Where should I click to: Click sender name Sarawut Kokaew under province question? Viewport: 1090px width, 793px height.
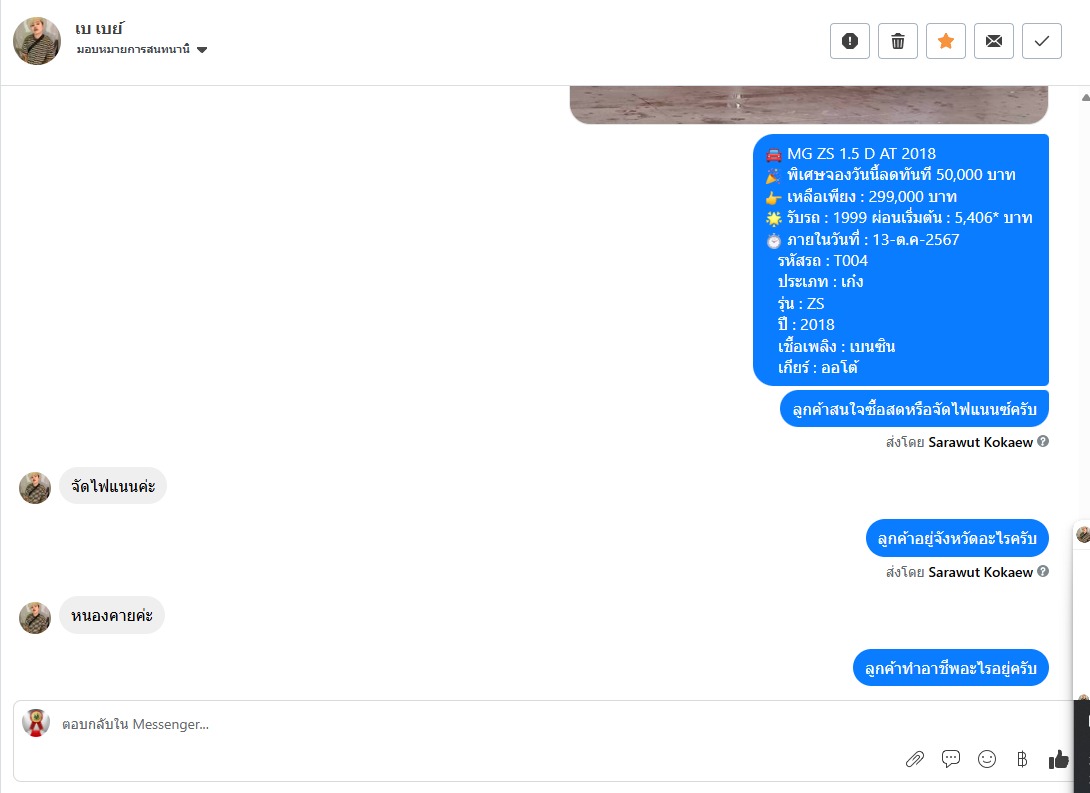tap(980, 572)
